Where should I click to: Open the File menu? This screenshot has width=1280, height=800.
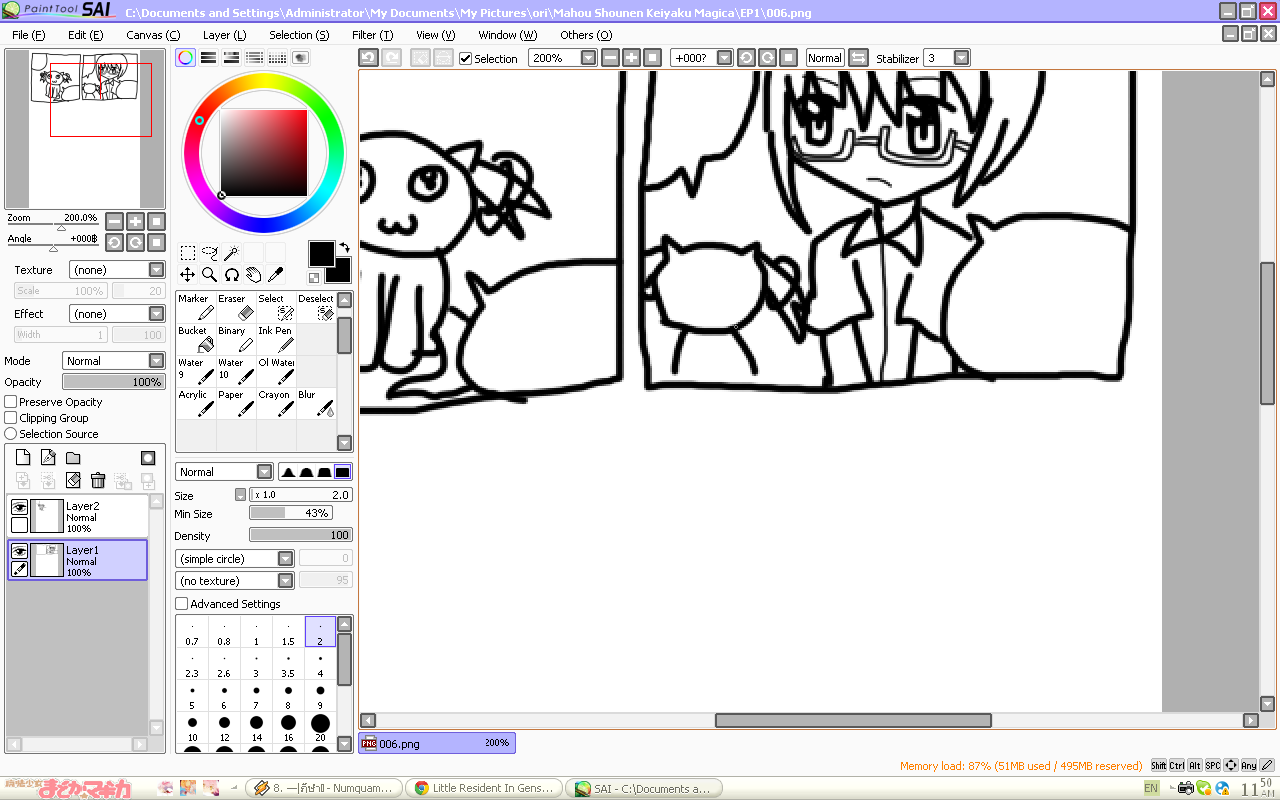click(29, 35)
